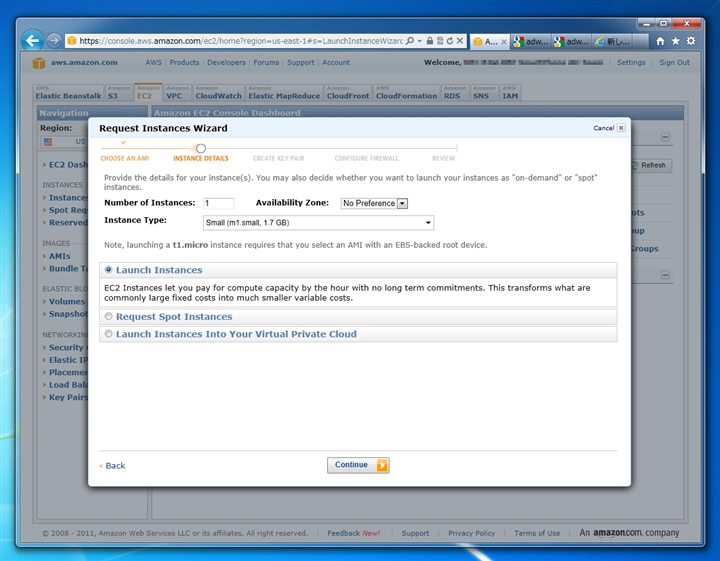Switch to CloudWatch service tab
This screenshot has width=720, height=561.
click(218, 93)
